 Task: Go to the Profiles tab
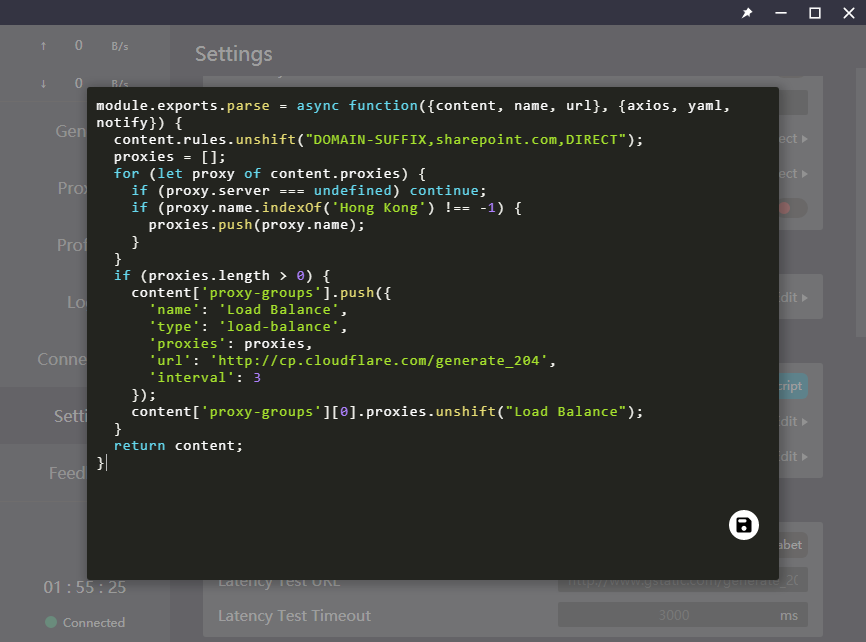click(x=71, y=245)
